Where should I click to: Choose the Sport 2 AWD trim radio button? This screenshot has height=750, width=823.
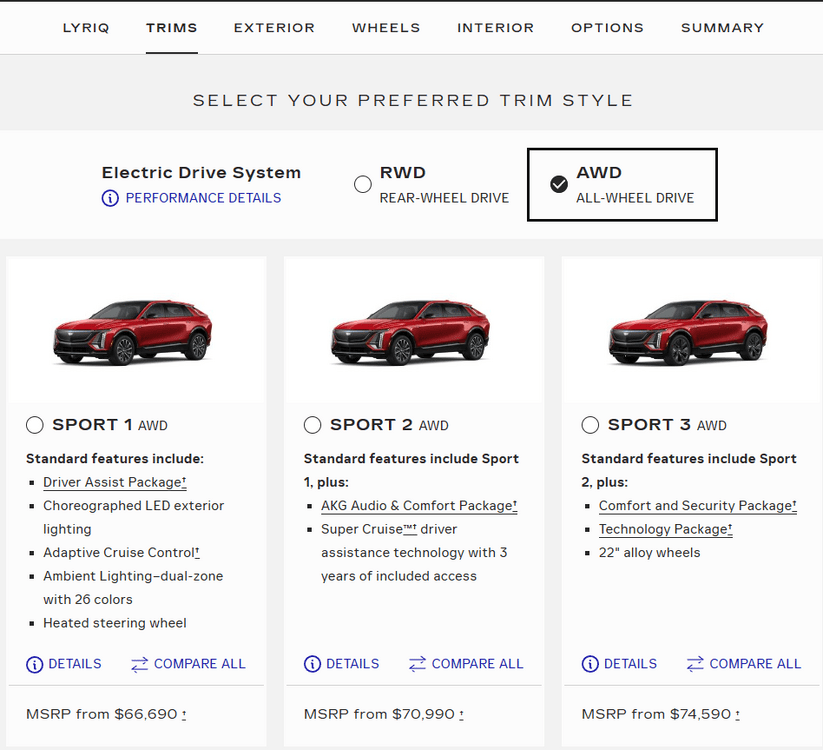coord(313,425)
